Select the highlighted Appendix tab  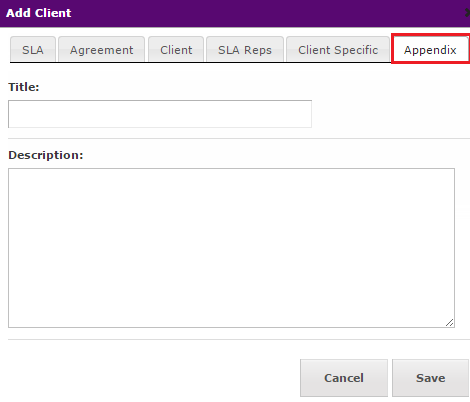[430, 49]
